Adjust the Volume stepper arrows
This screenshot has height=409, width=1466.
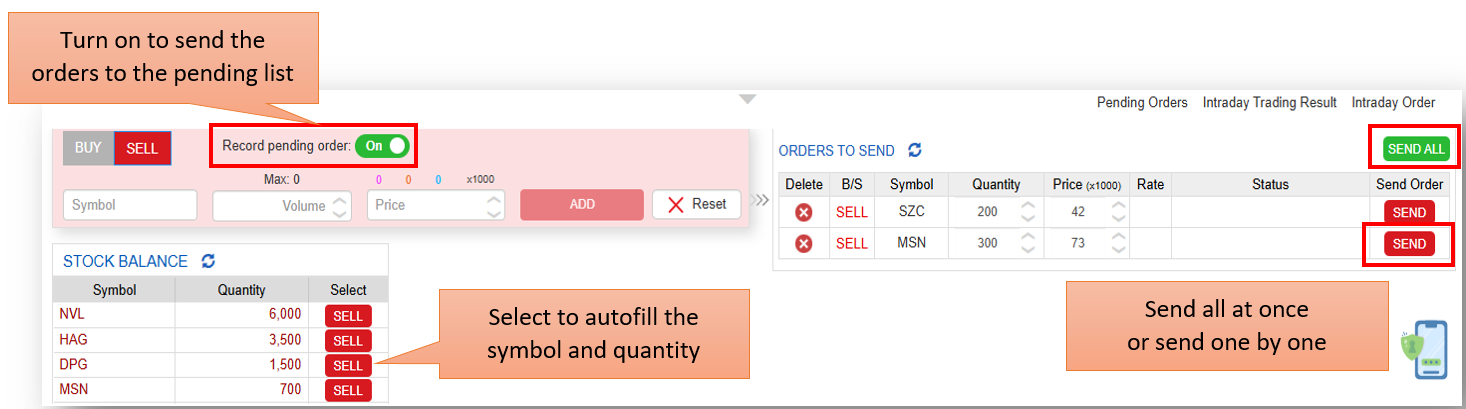click(x=340, y=206)
